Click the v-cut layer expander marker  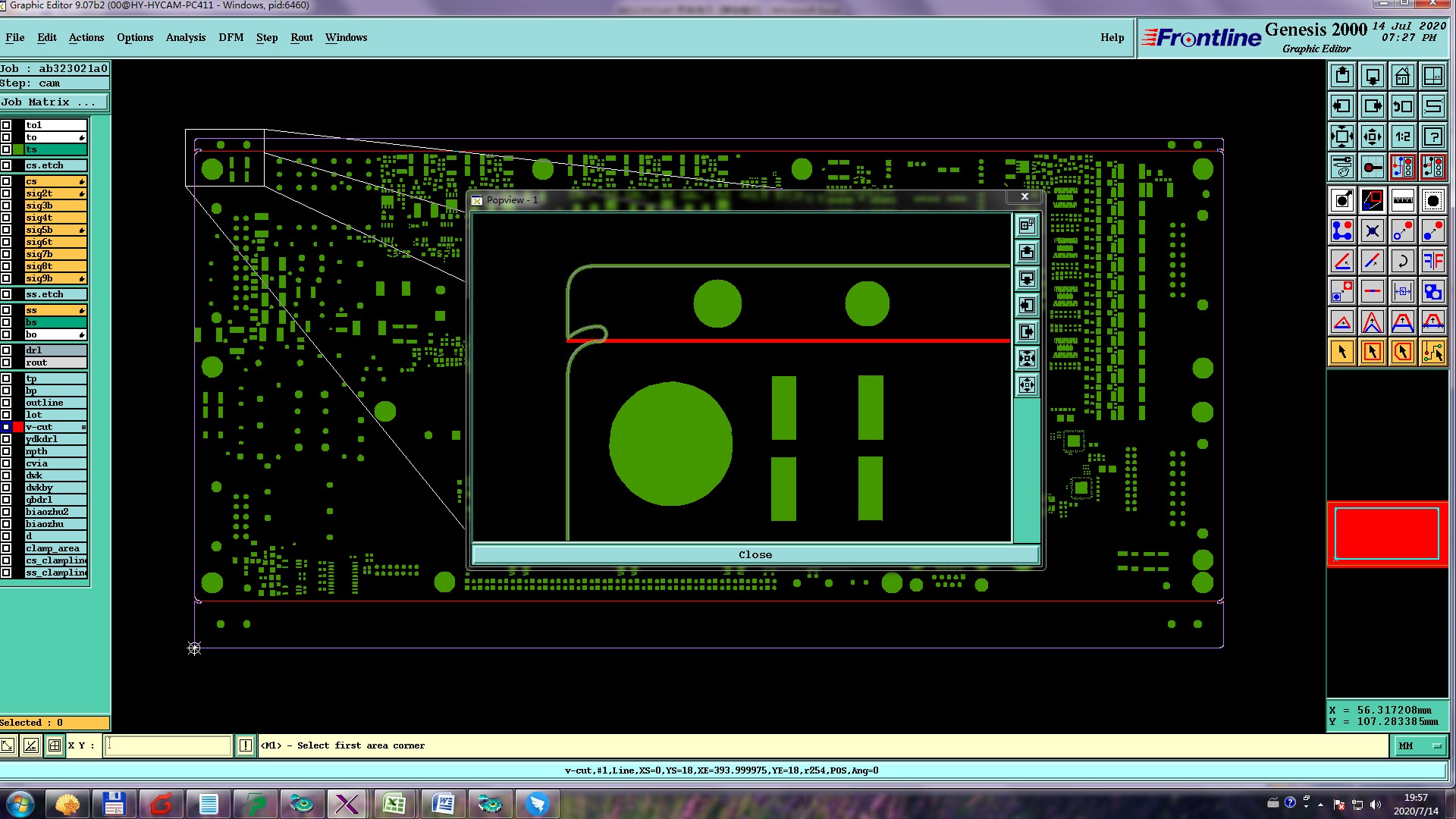83,427
